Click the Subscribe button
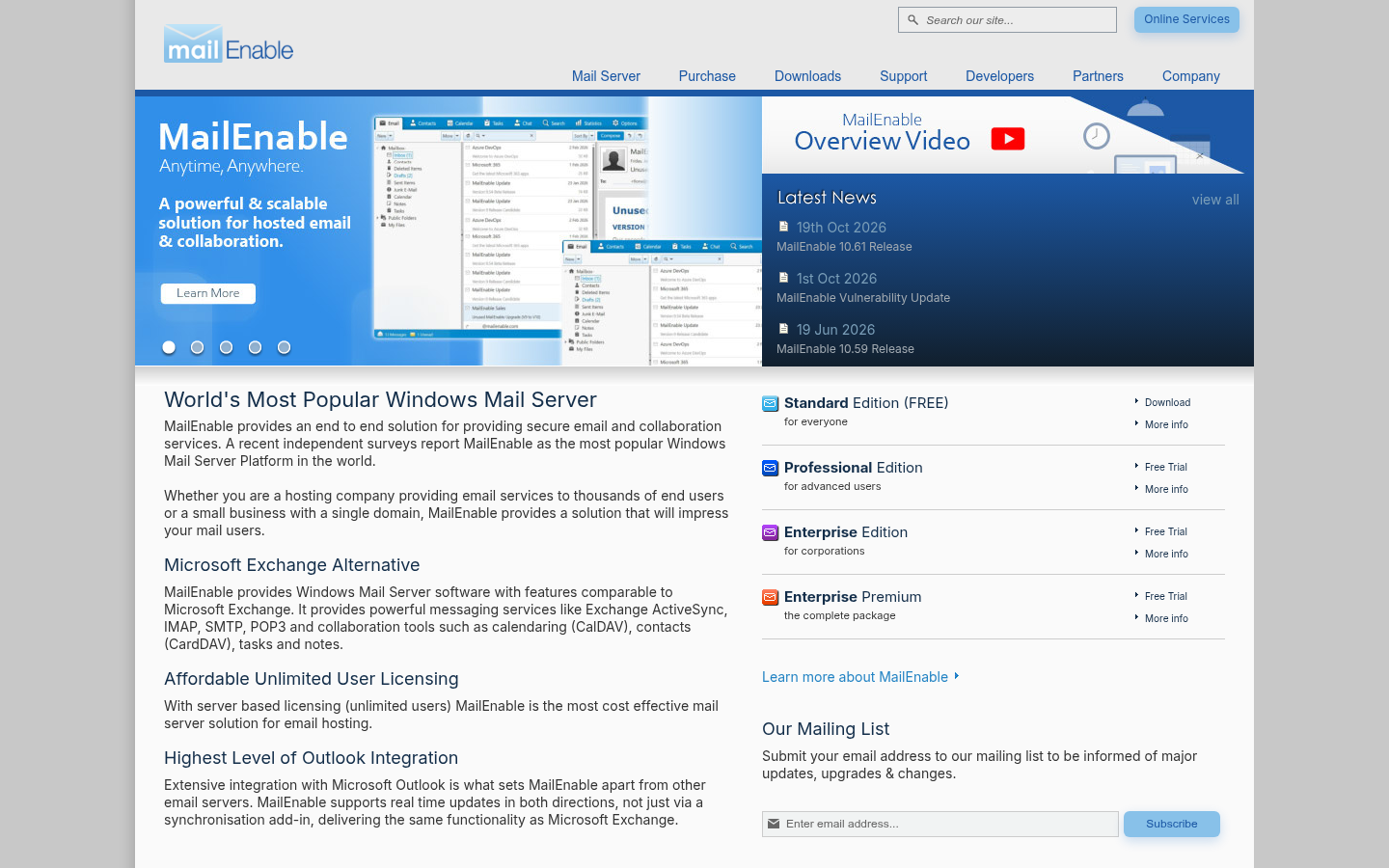This screenshot has height=868, width=1389. click(1172, 824)
